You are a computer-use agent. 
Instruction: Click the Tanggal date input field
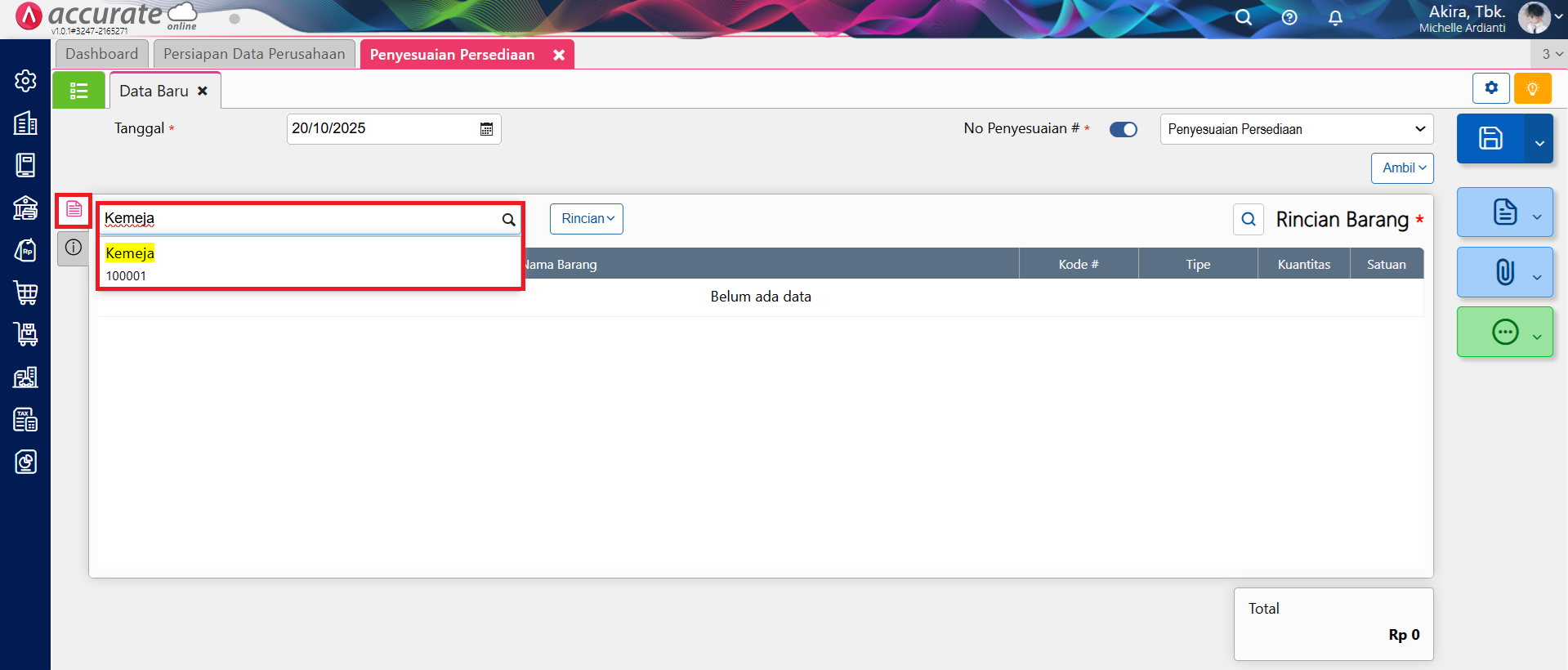pyautogui.click(x=382, y=129)
